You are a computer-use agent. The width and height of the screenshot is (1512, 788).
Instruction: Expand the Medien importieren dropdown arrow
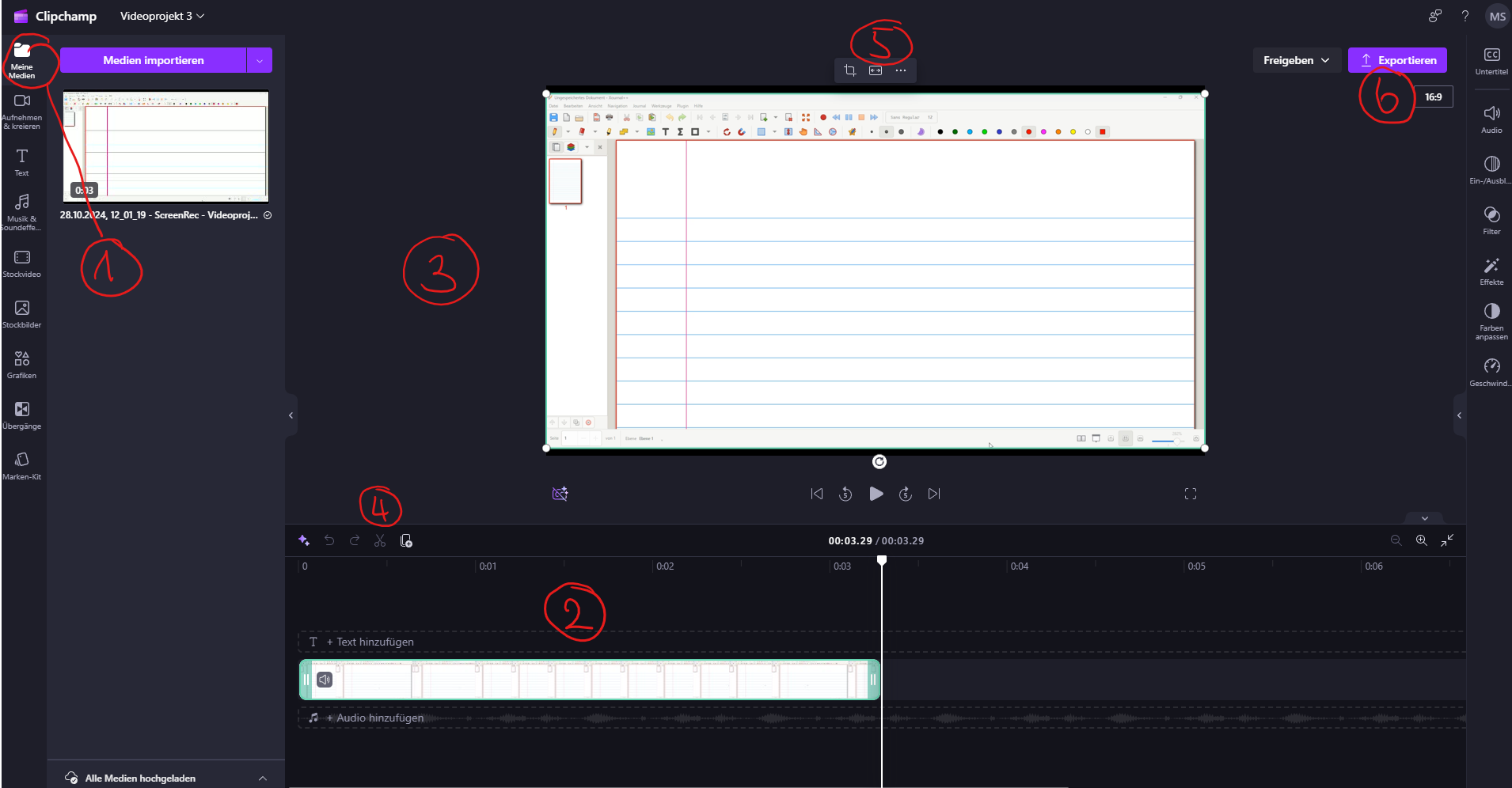pos(260,60)
